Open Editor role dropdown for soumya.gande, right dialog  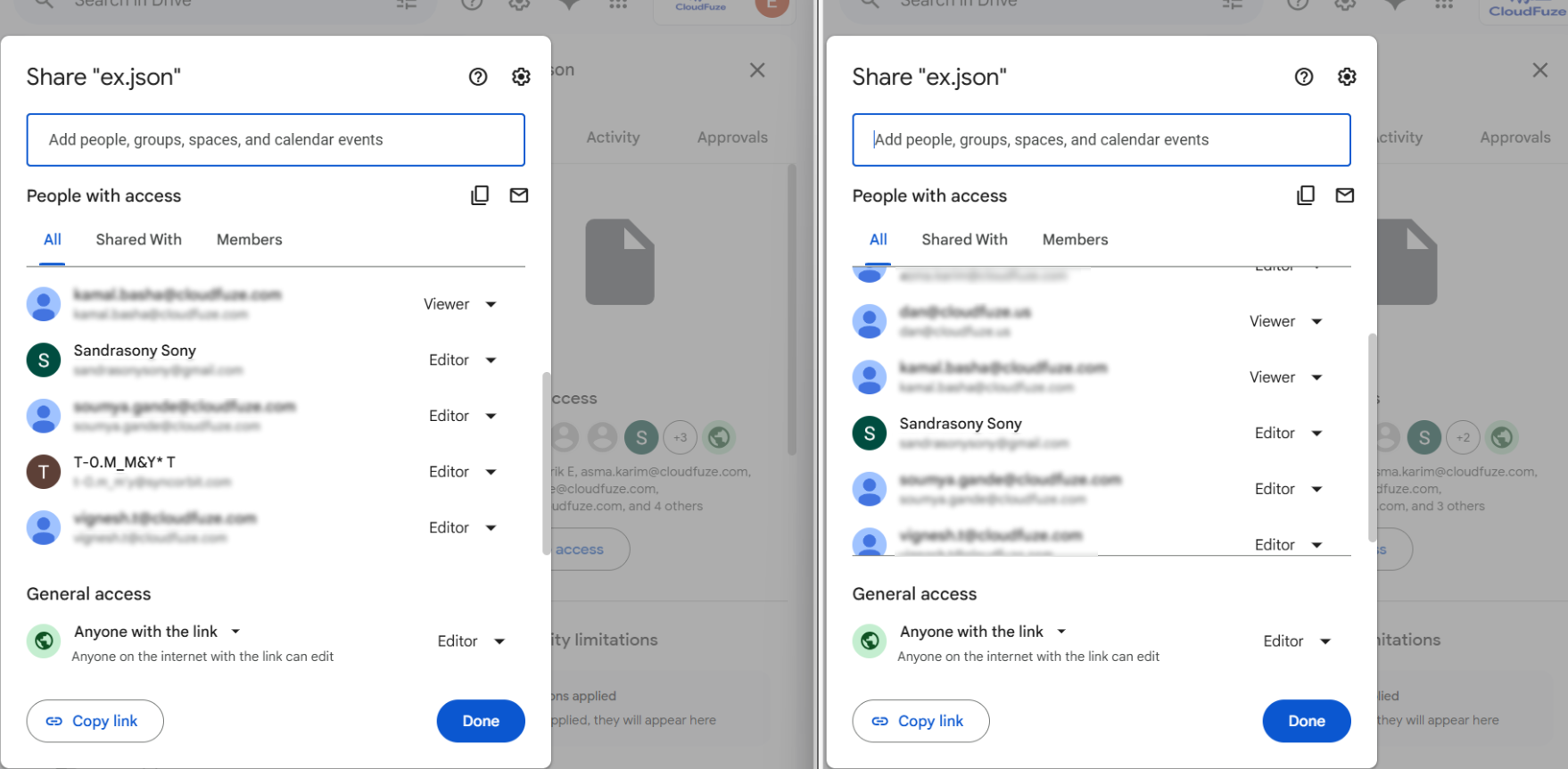(x=1288, y=489)
